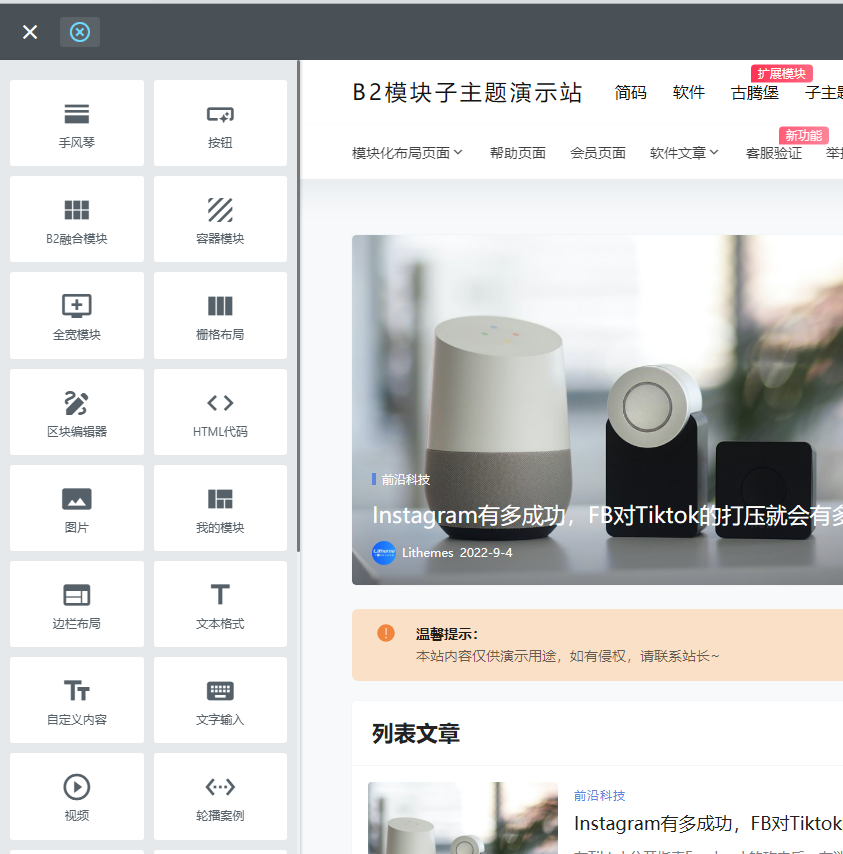Select the 按钮 button module
The height and width of the screenshot is (854, 843).
pos(220,123)
